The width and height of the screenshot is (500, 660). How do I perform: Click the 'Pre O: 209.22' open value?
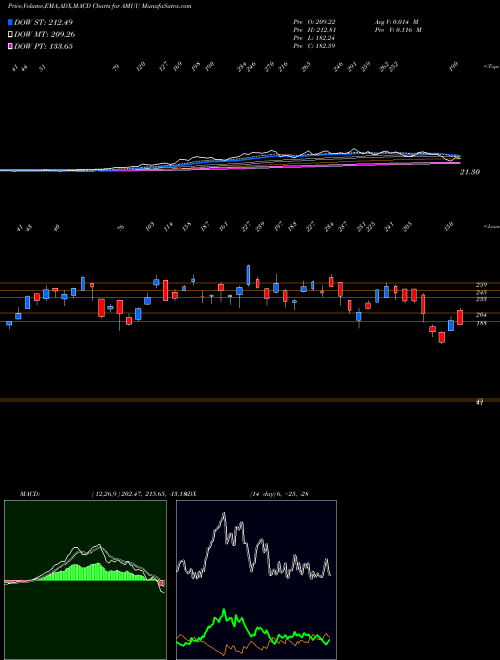[x=314, y=22]
